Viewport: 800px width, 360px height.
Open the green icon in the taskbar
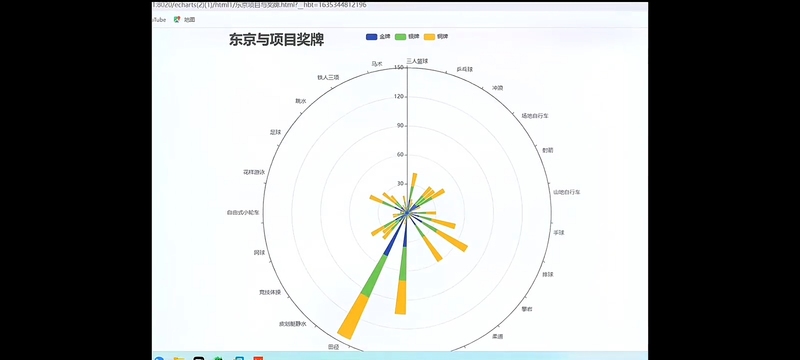[218, 358]
